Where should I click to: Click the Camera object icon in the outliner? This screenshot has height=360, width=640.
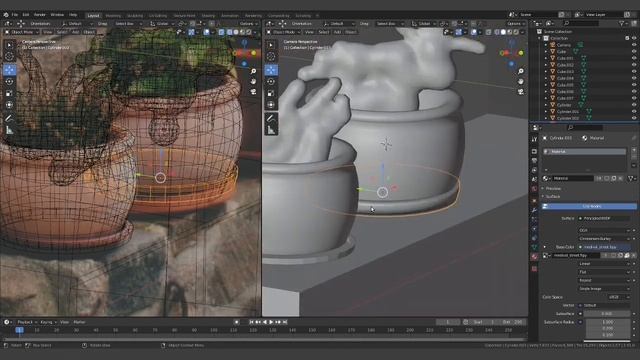tap(552, 45)
